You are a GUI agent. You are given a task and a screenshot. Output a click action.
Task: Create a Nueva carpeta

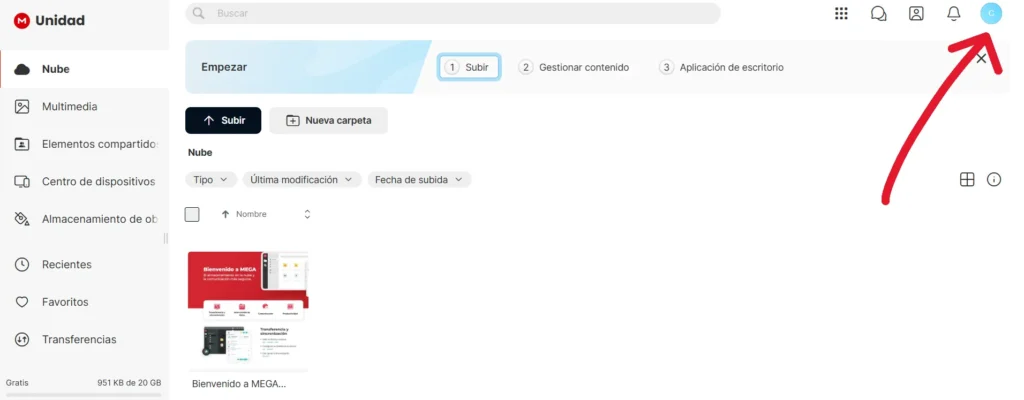coord(328,120)
